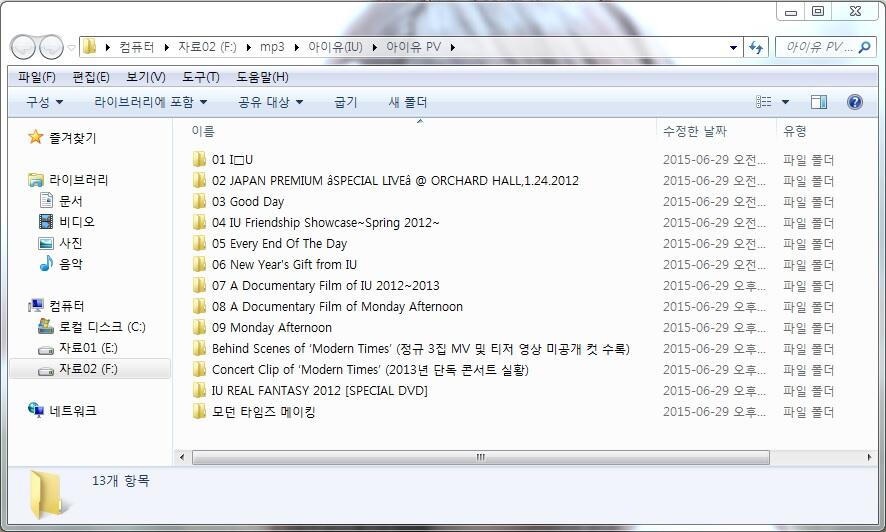Image resolution: width=886 pixels, height=532 pixels.
Task: Open 라이브러리에 포함 dropdown
Action: [151, 102]
